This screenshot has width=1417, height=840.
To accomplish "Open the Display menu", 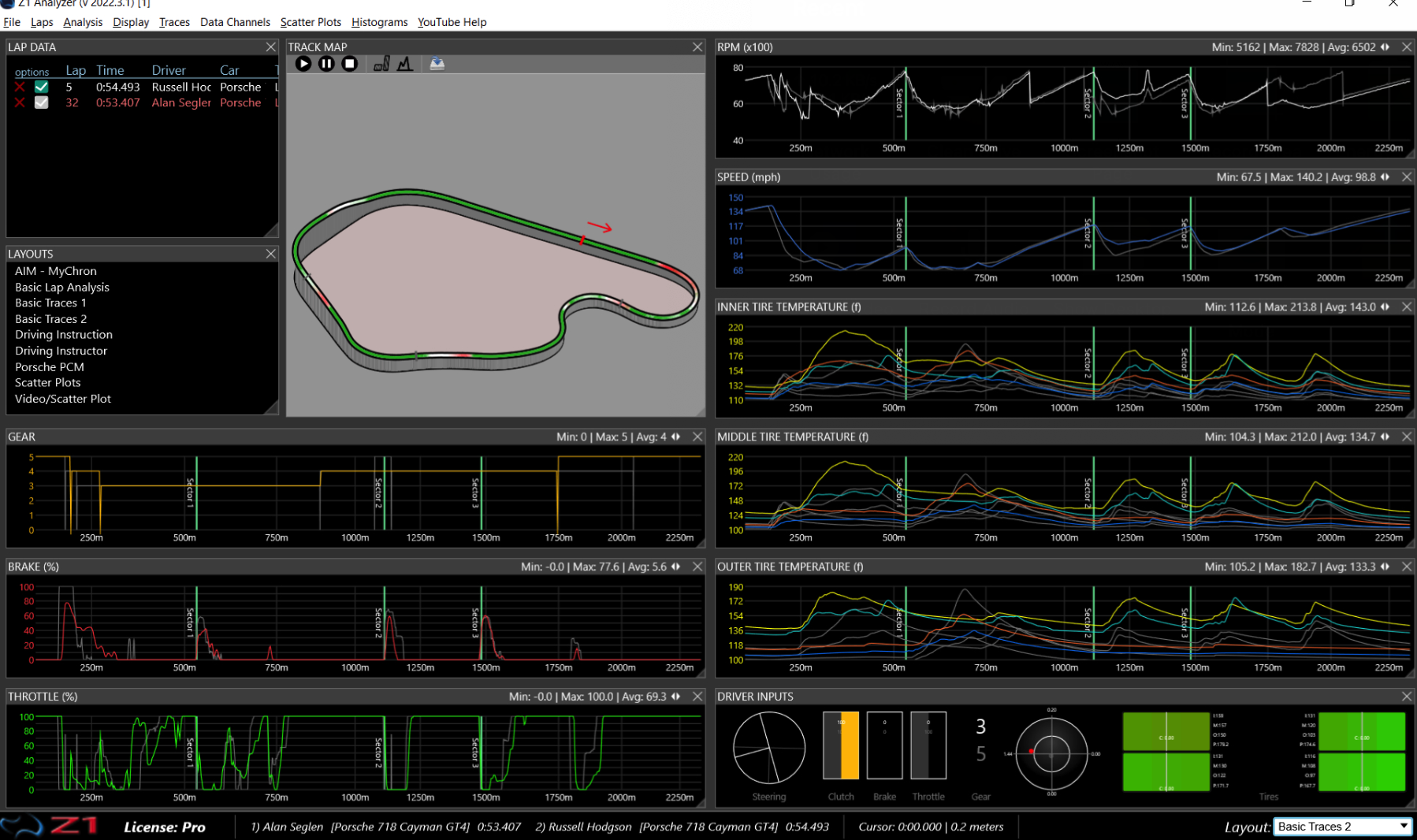I will [x=131, y=22].
